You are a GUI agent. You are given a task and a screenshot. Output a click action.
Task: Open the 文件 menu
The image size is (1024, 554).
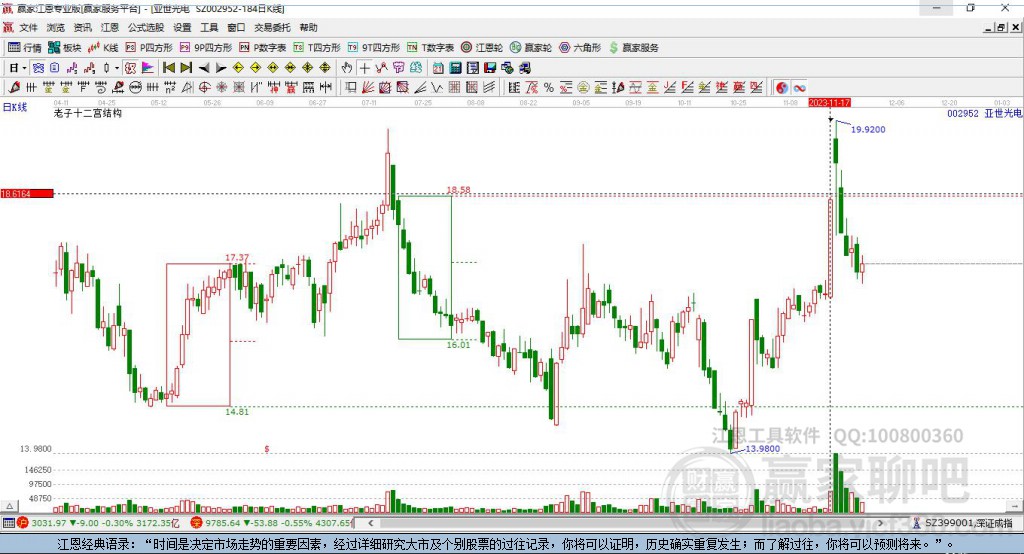[28, 27]
